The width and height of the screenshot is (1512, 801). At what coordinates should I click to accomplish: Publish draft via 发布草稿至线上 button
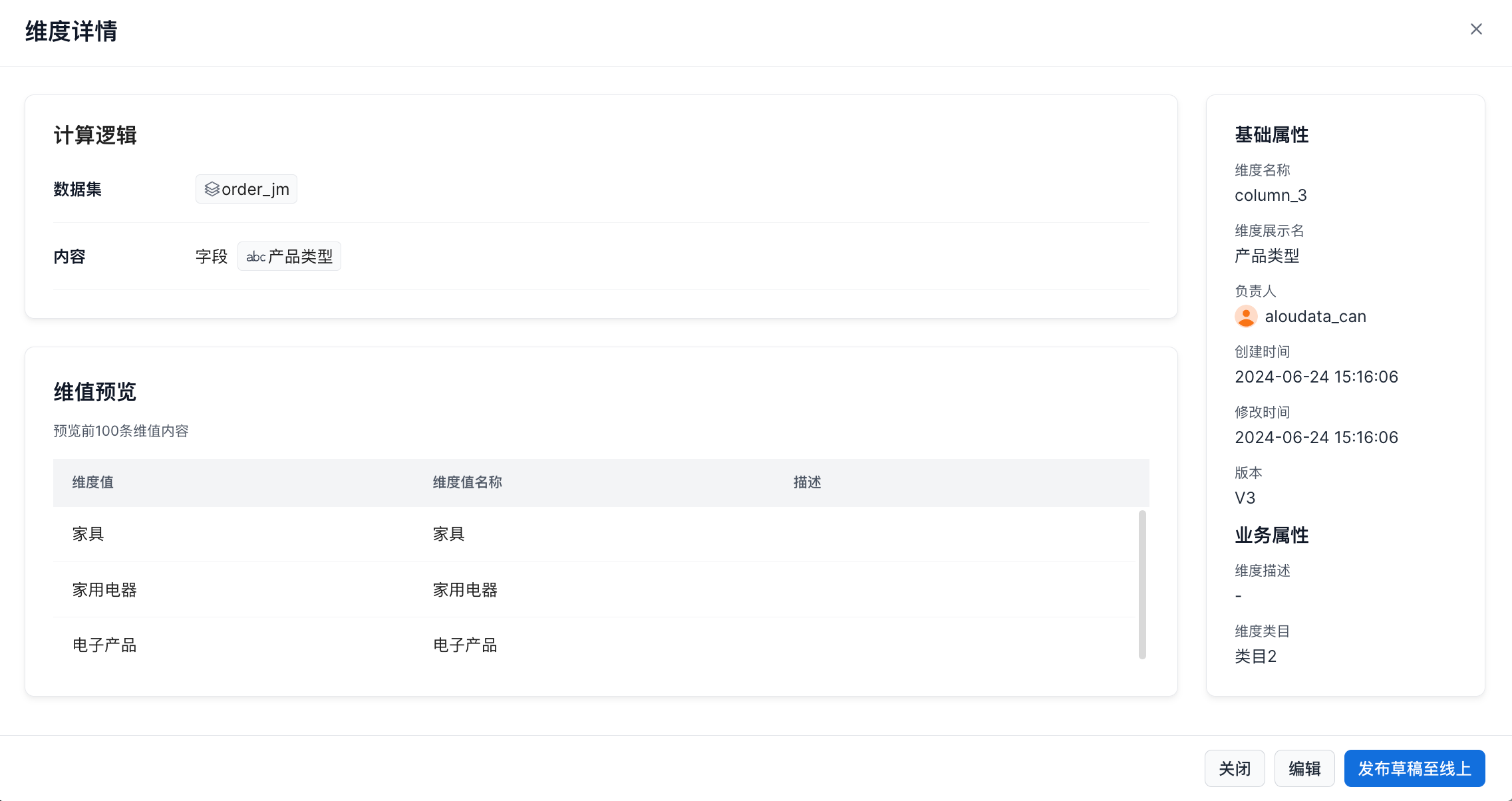1414,768
